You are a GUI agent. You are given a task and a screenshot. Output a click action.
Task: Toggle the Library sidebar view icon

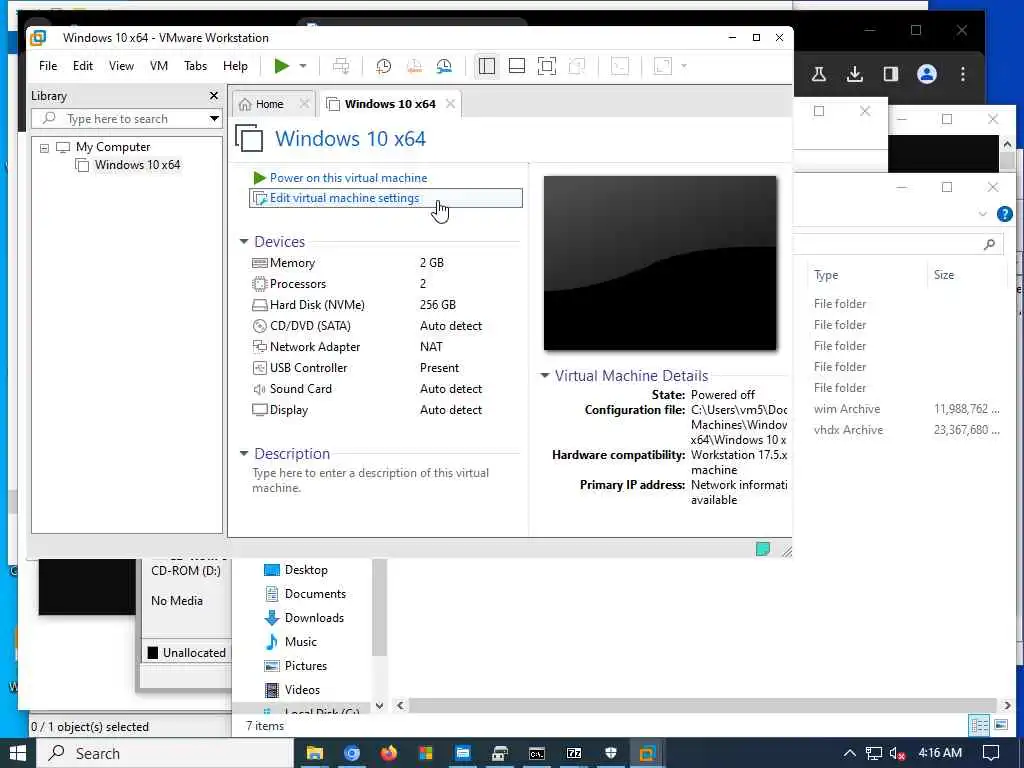[x=487, y=66]
